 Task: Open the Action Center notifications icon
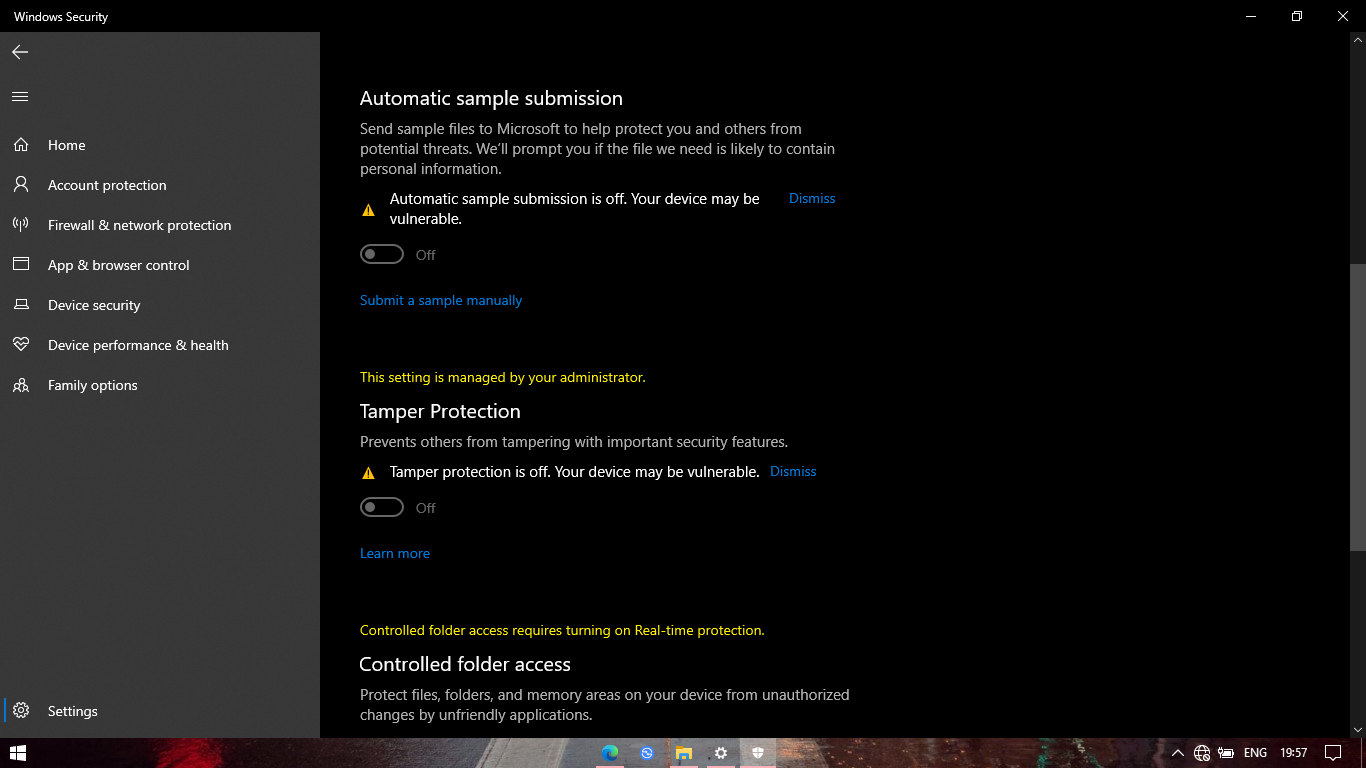(x=1333, y=753)
